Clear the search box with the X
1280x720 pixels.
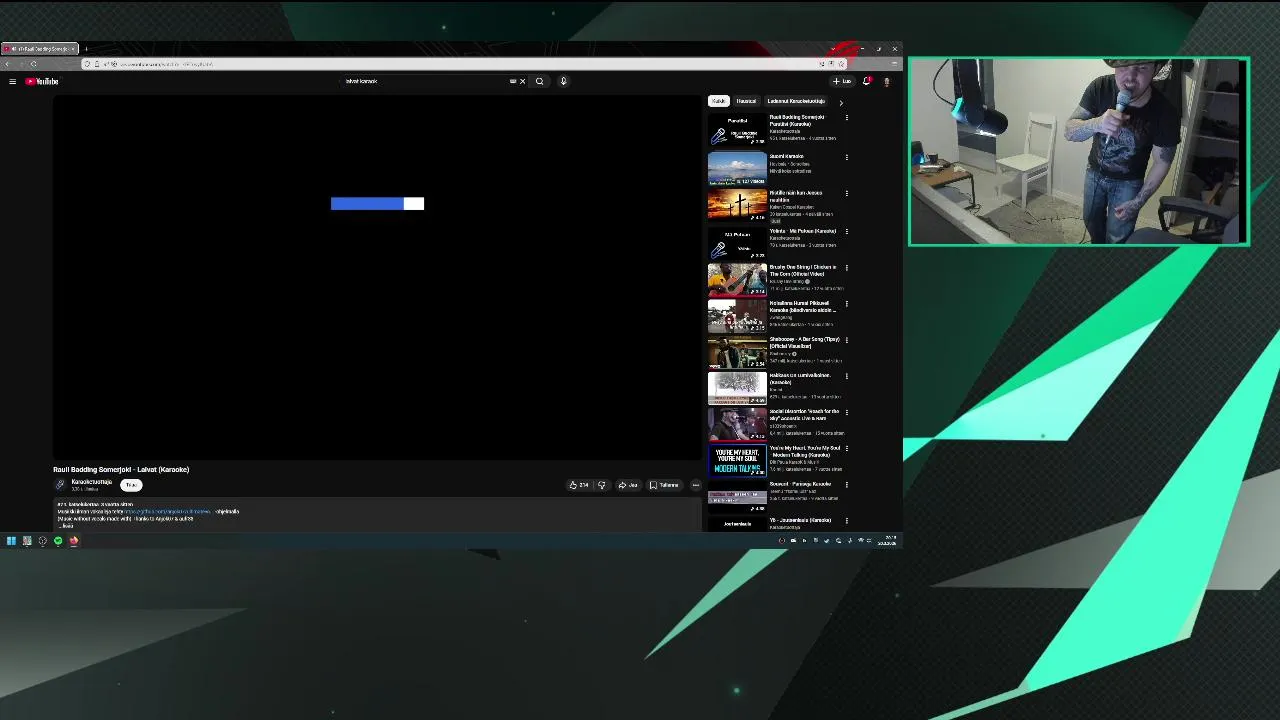point(522,81)
